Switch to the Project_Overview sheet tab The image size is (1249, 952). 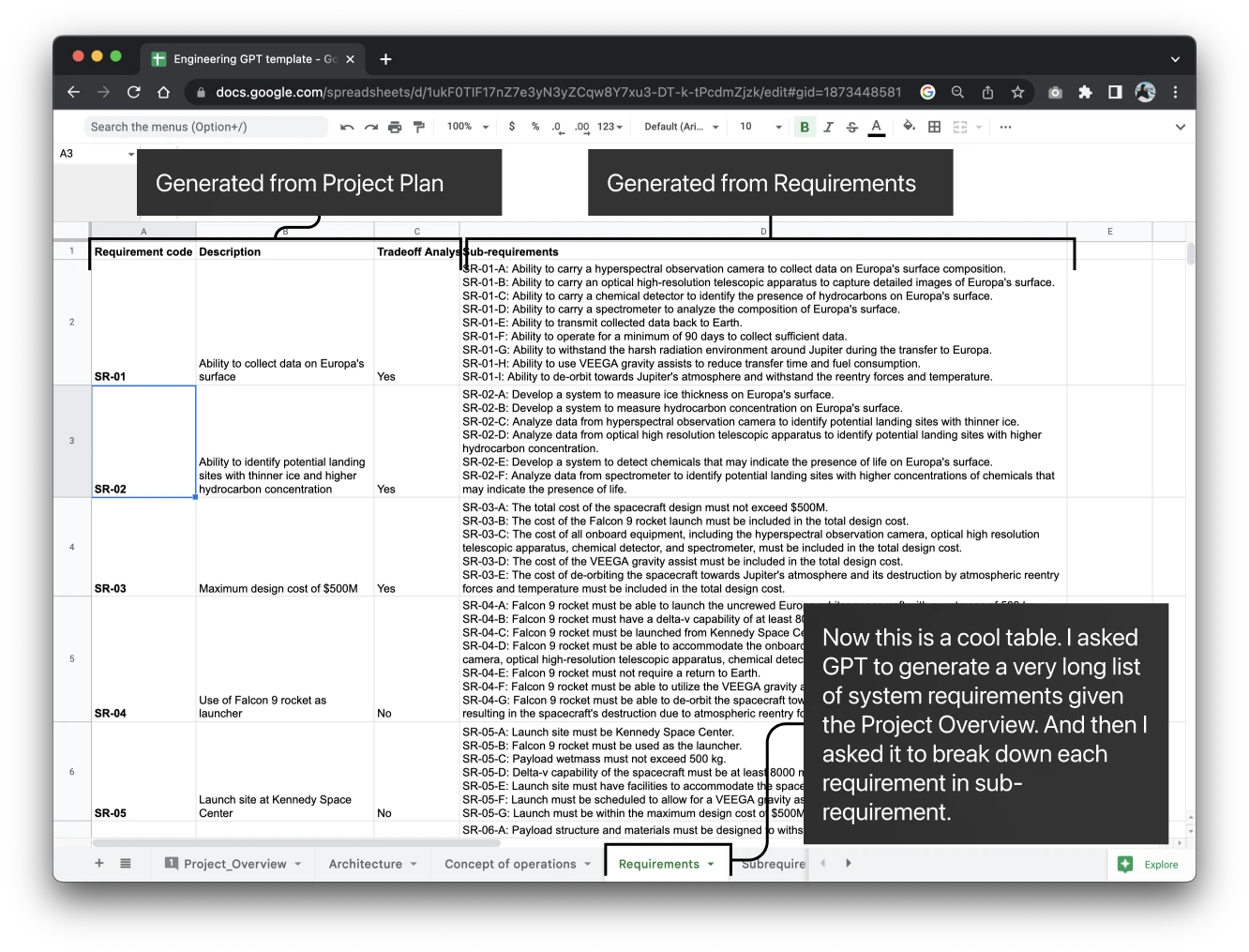click(233, 864)
